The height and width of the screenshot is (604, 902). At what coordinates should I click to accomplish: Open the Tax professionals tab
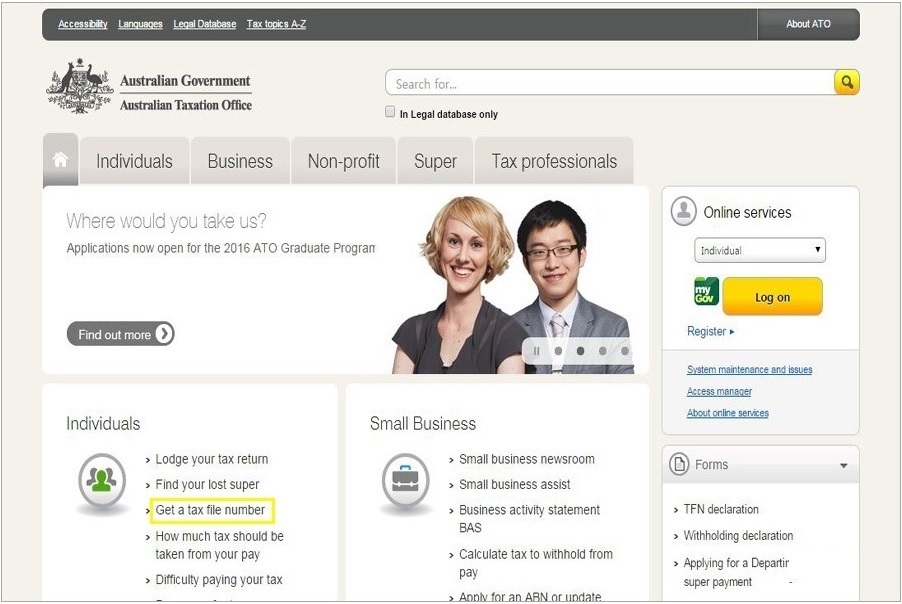[x=554, y=161]
